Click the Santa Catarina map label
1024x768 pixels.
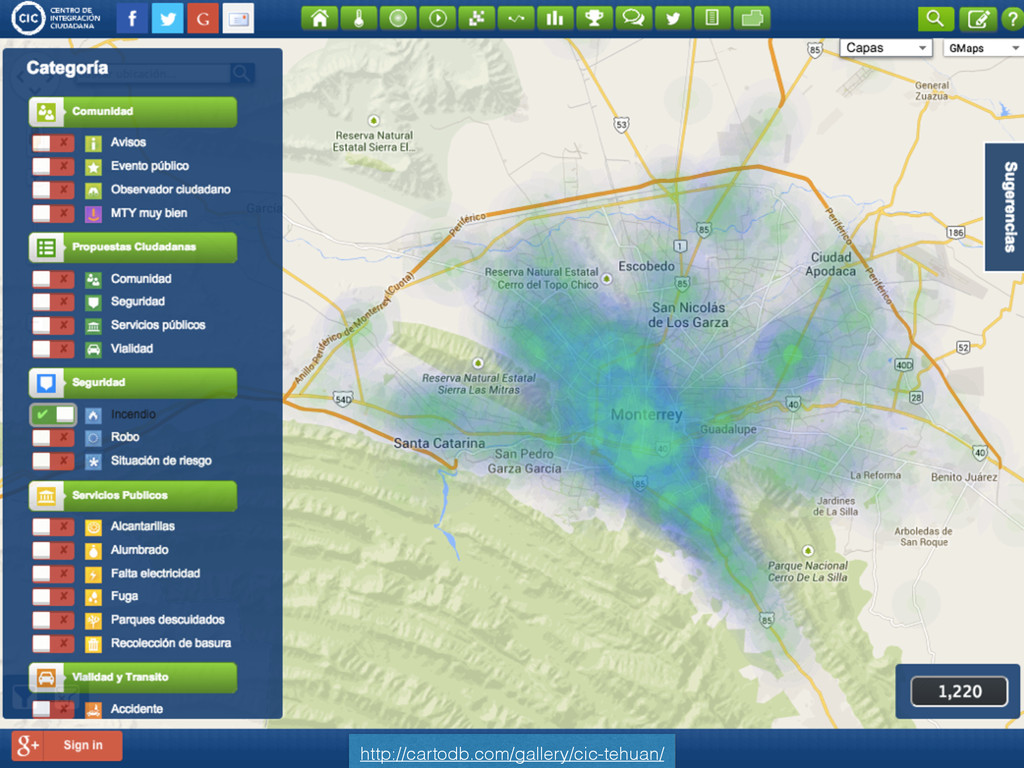439,443
